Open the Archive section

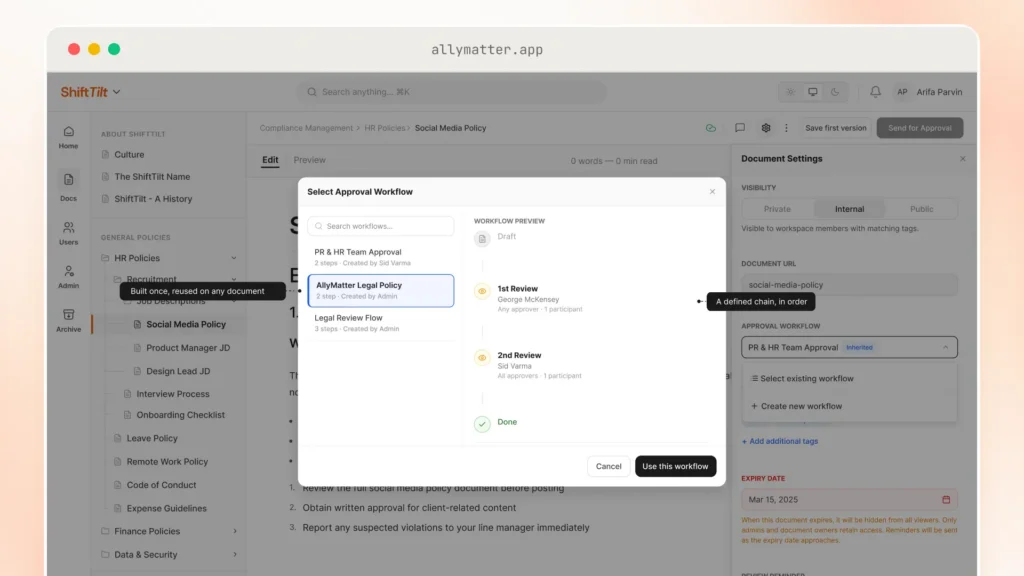tap(68, 321)
